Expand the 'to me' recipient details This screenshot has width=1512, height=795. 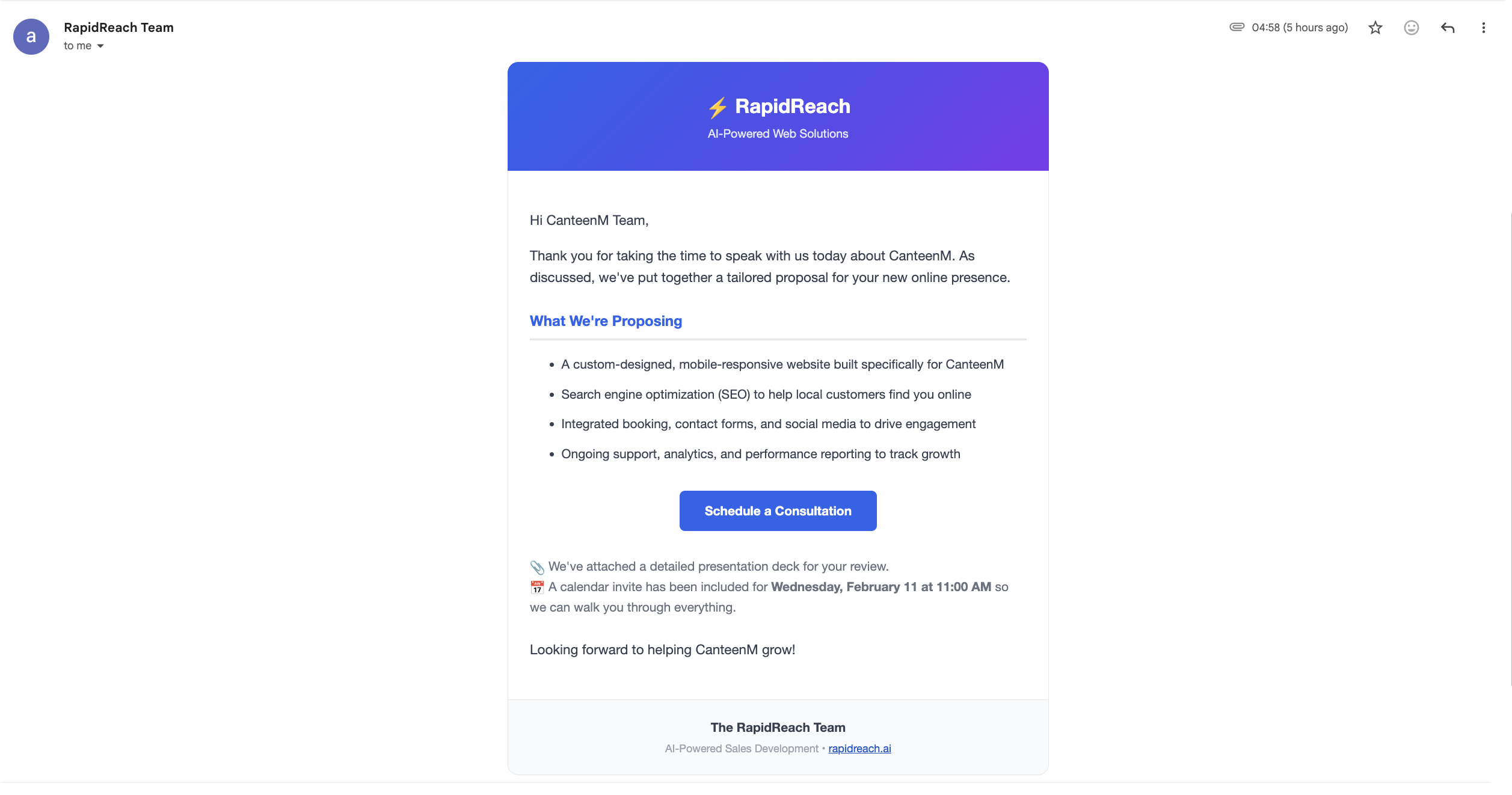(x=100, y=46)
